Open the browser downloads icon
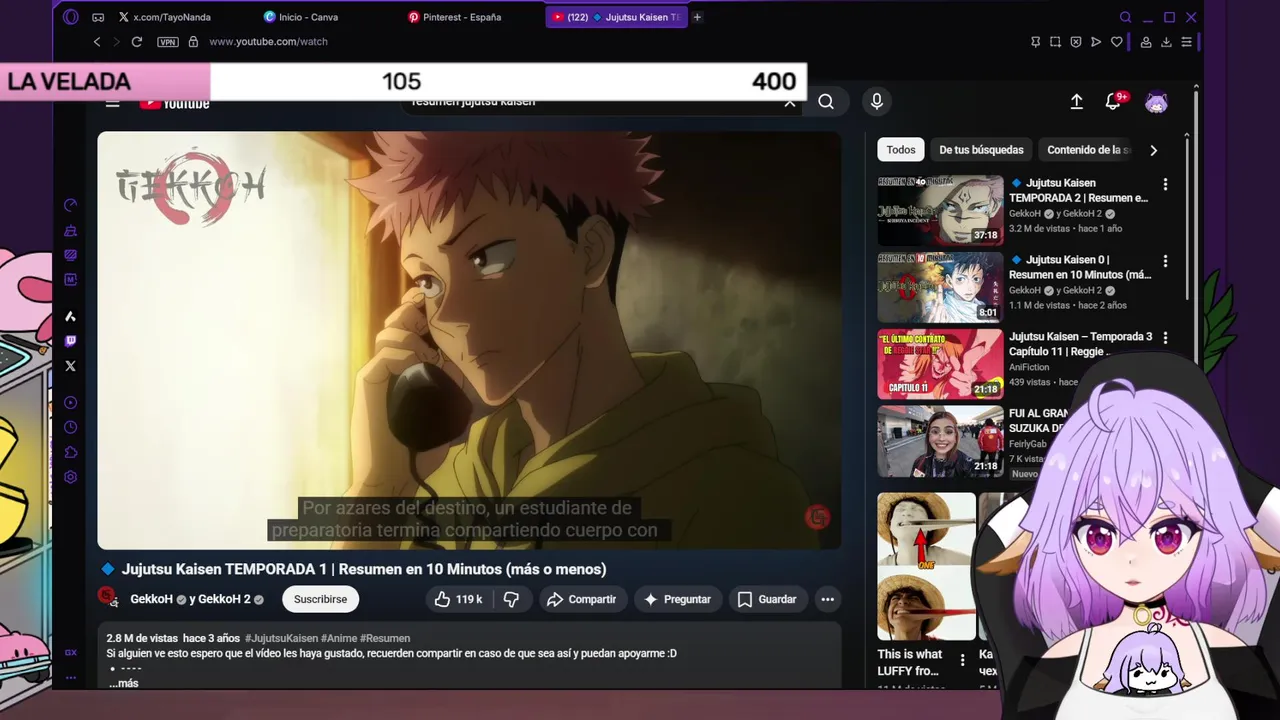The height and width of the screenshot is (720, 1280). (1166, 42)
